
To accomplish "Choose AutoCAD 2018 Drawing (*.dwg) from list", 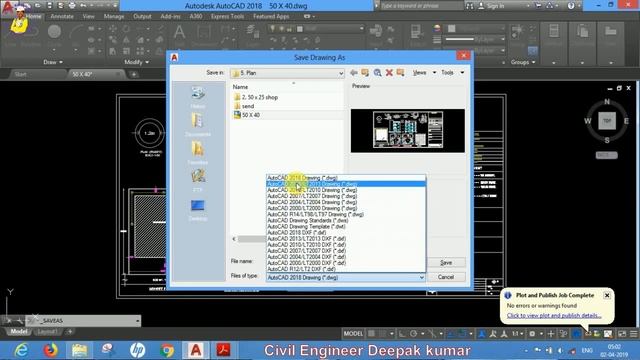I will (346, 178).
